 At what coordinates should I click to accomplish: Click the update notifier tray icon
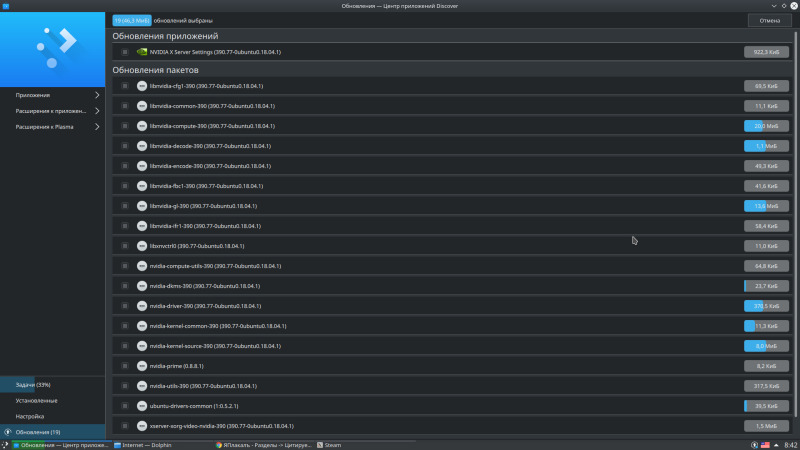tap(754, 445)
